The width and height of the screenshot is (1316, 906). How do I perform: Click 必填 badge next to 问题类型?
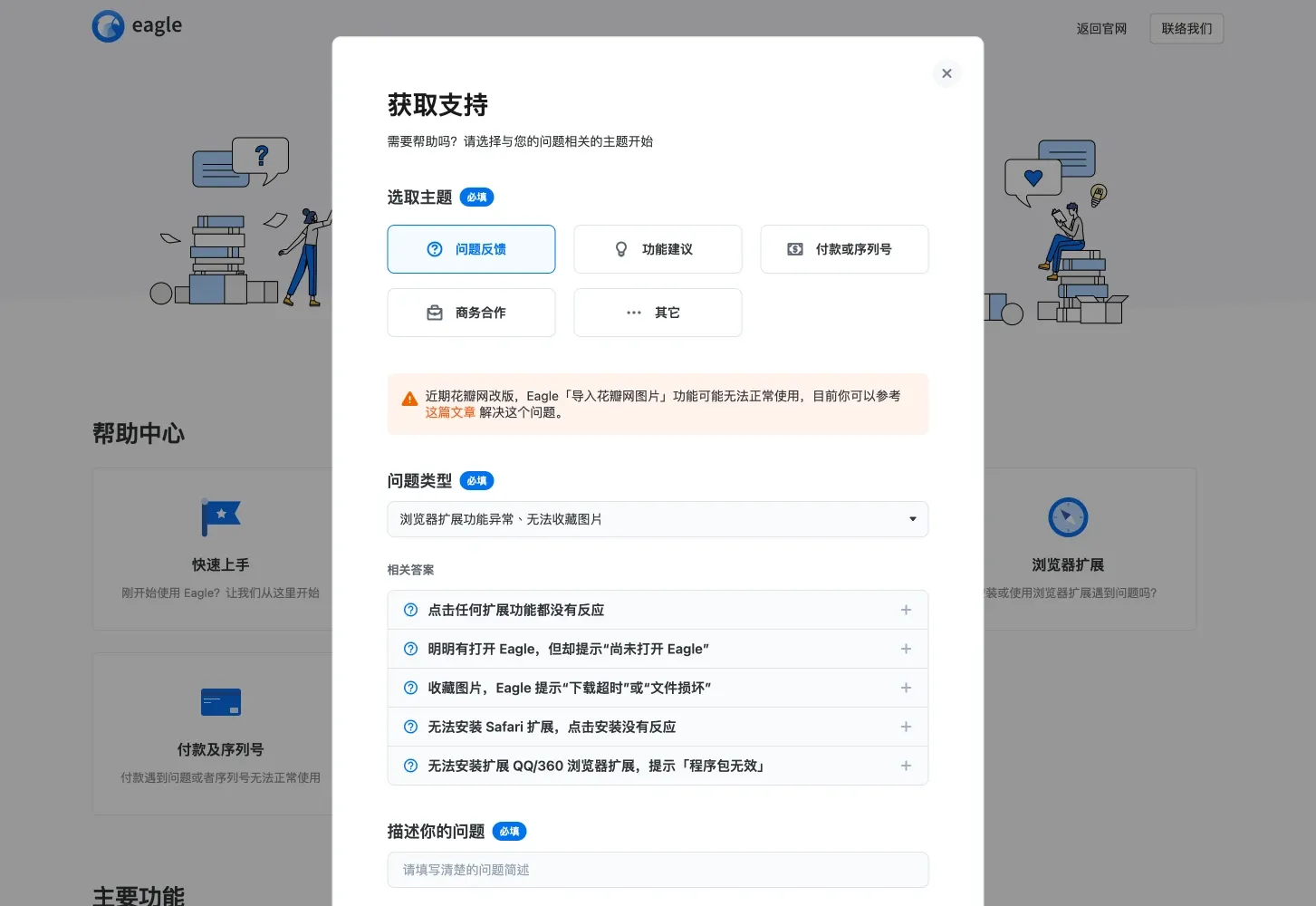pyautogui.click(x=476, y=481)
